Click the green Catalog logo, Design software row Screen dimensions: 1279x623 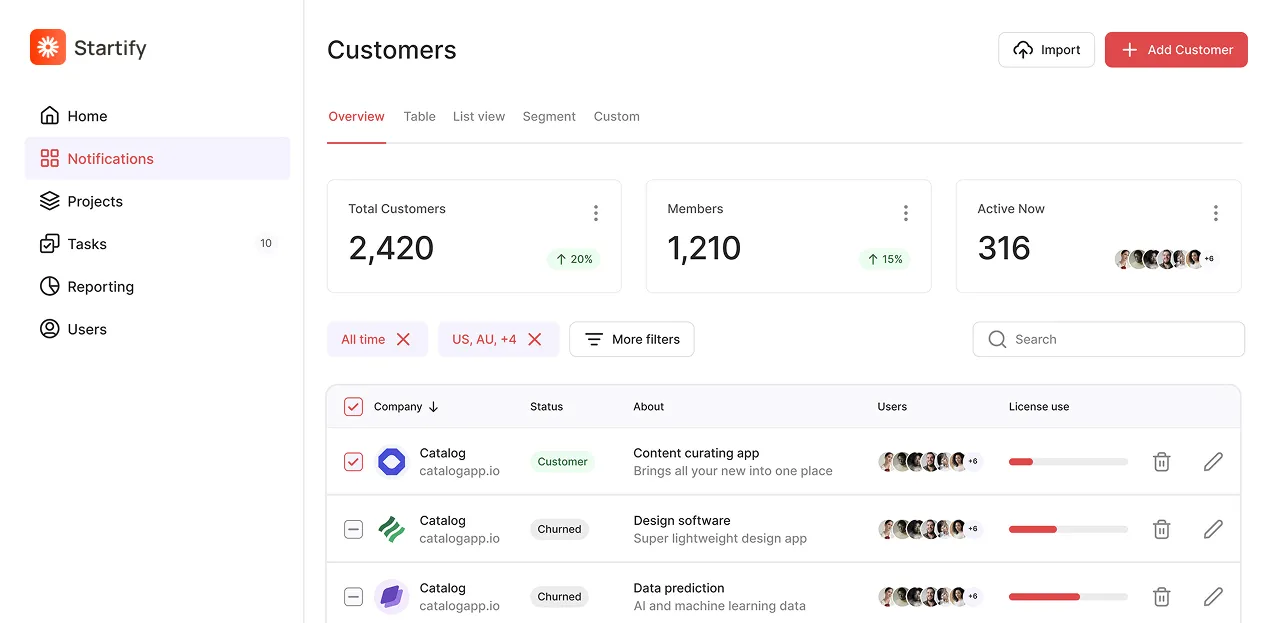click(x=392, y=530)
